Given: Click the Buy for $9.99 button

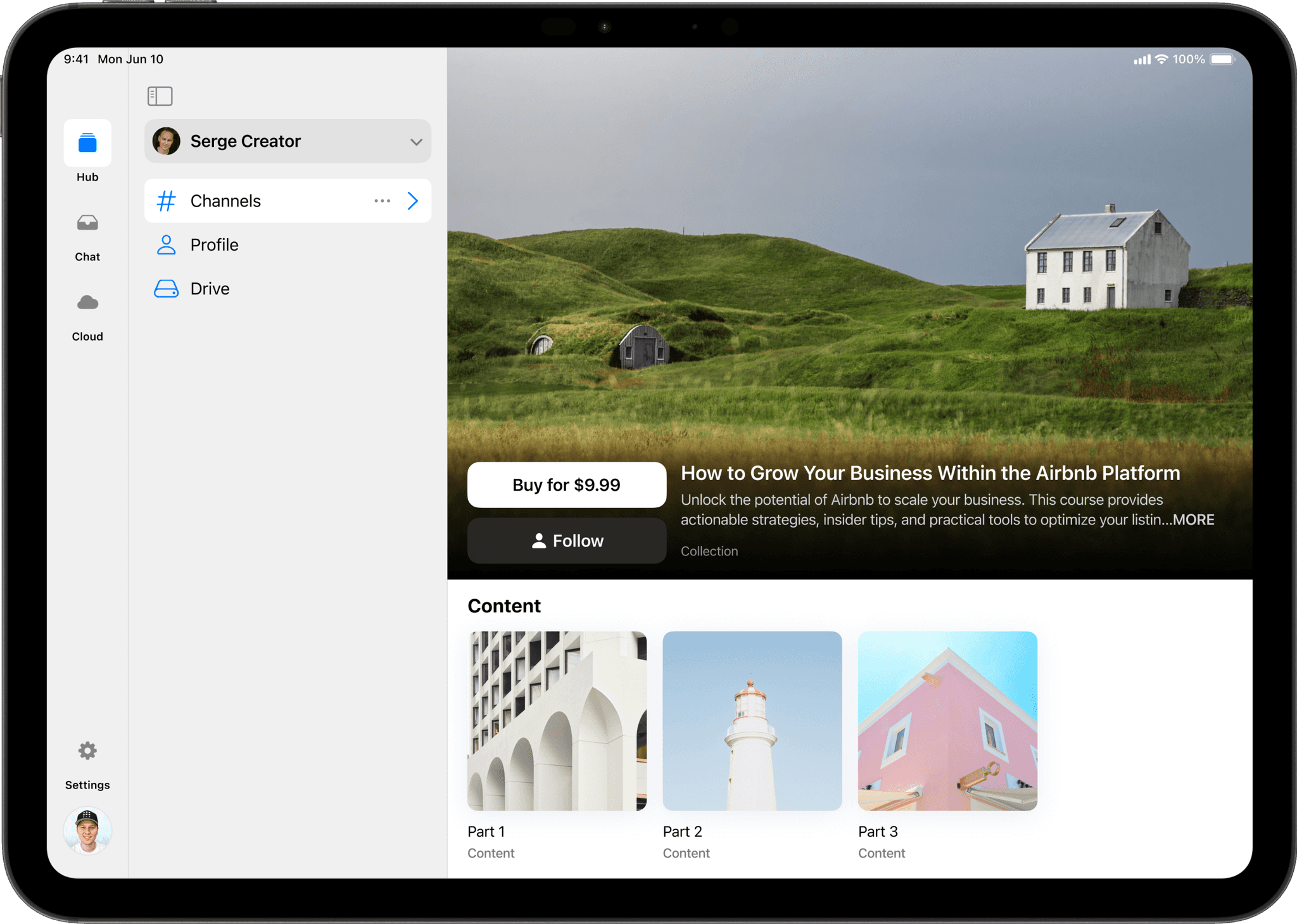Looking at the screenshot, I should (x=566, y=485).
